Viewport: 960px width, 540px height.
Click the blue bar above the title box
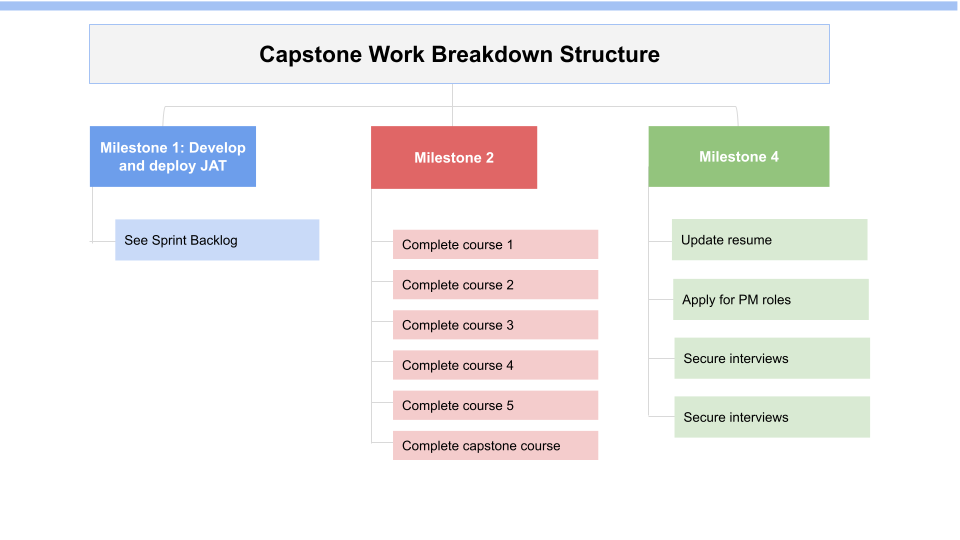pos(480,5)
